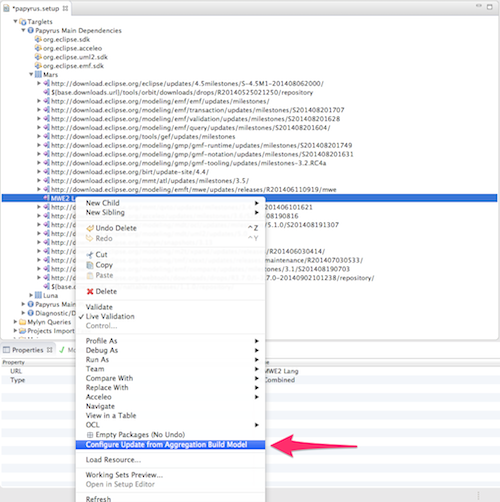Open the OCL submenu
The image size is (500, 502).
click(170, 425)
